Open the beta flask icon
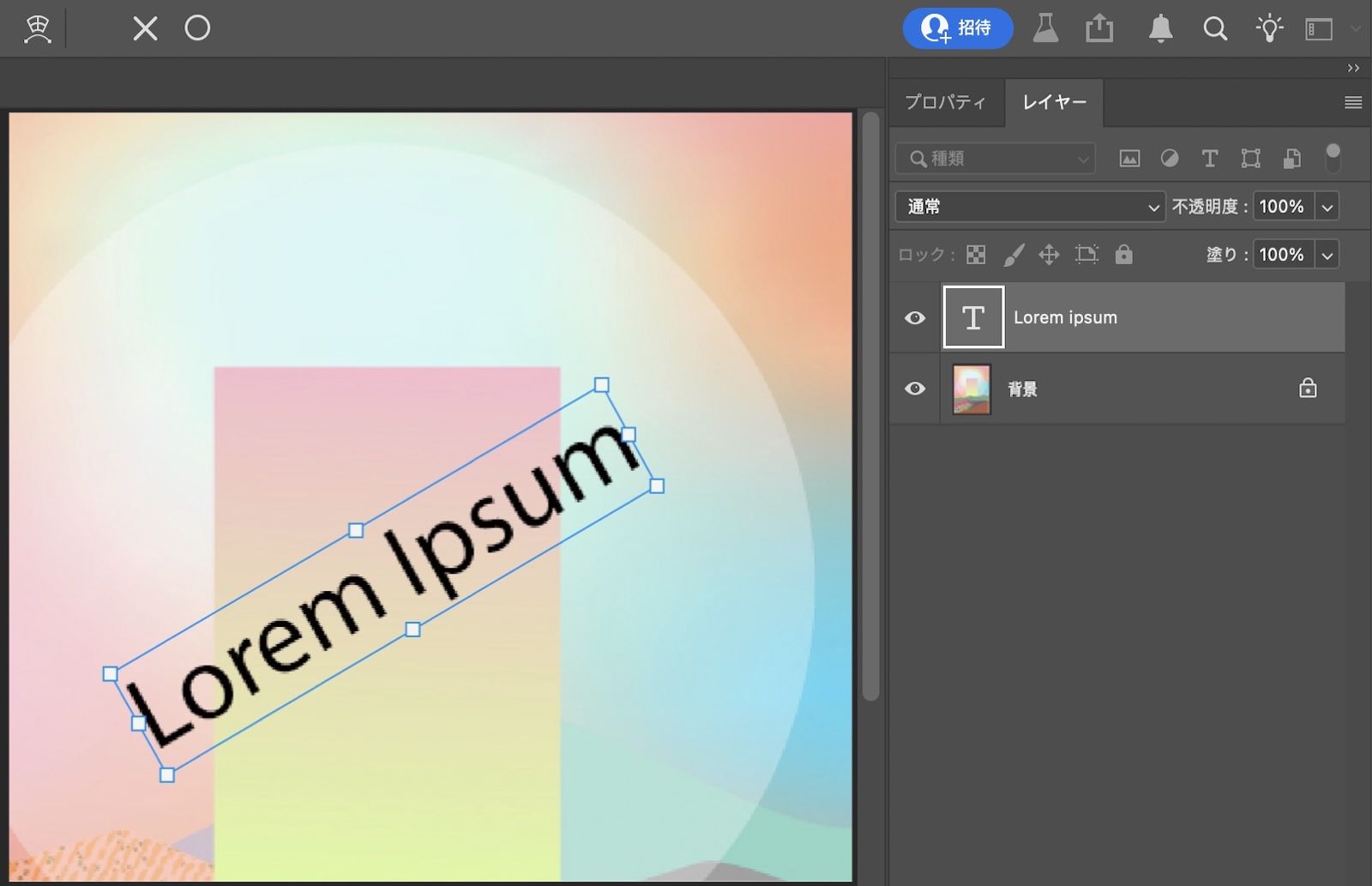This screenshot has height=886, width=1372. 1045,28
